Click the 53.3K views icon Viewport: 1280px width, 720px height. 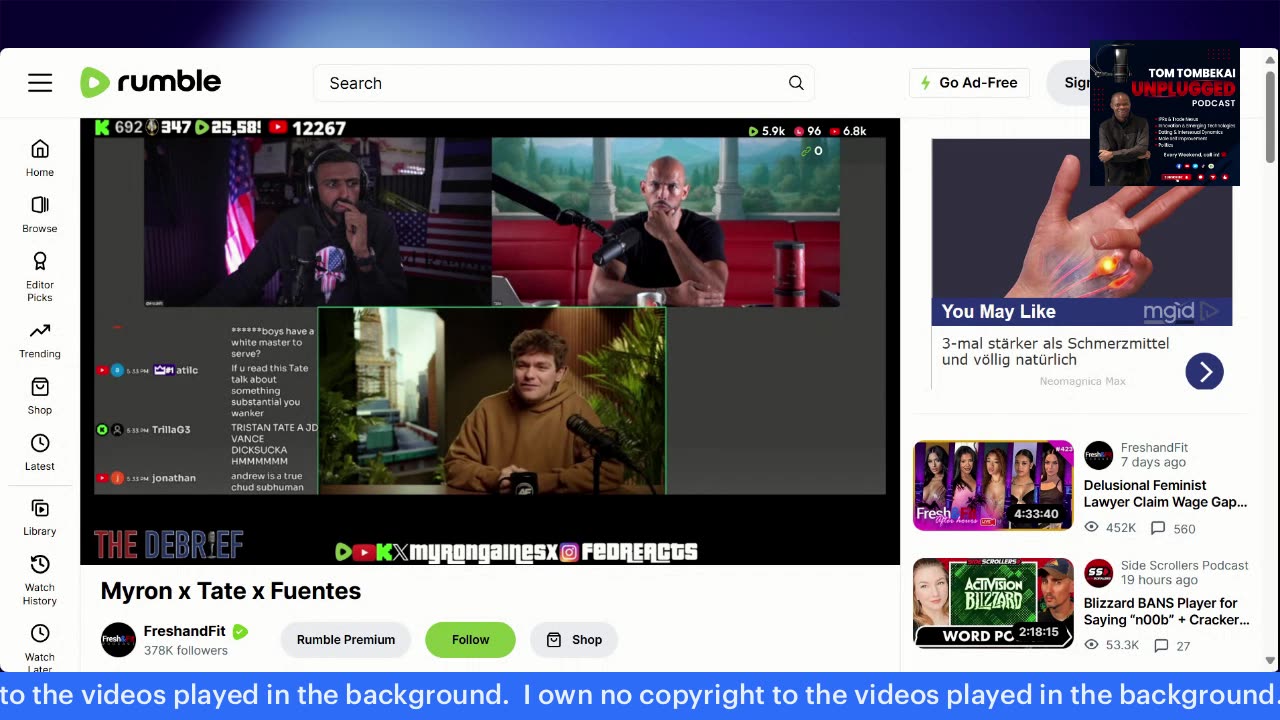pos(1092,645)
